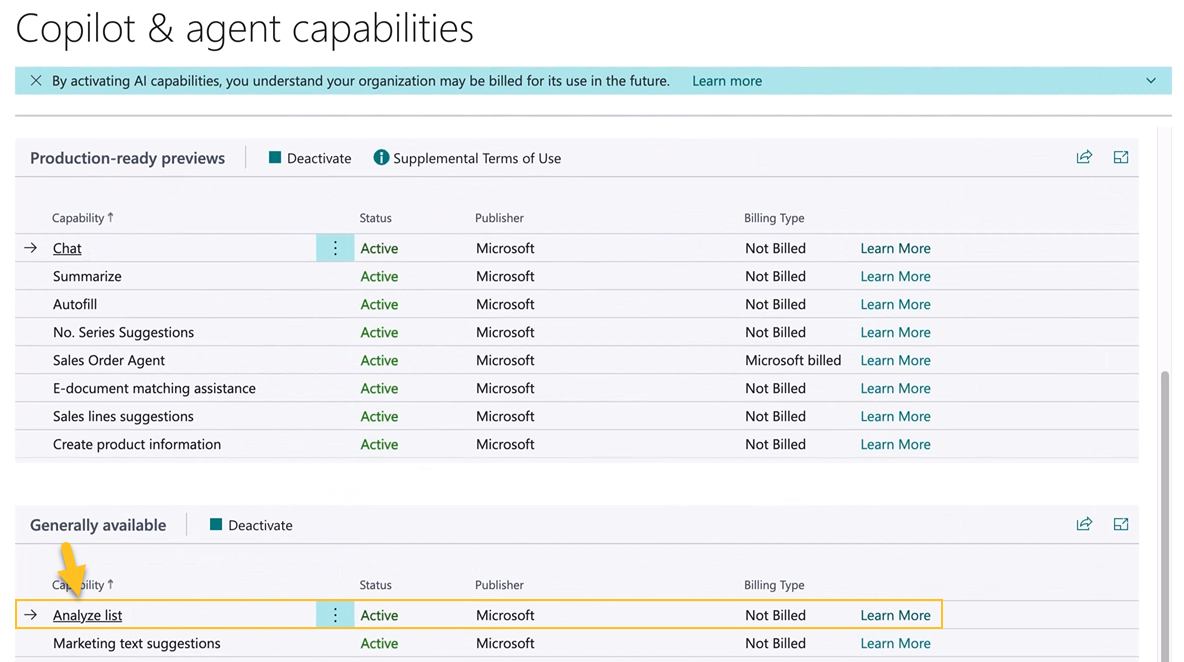Click the row arrow next to Analyze list

pyautogui.click(x=30, y=614)
